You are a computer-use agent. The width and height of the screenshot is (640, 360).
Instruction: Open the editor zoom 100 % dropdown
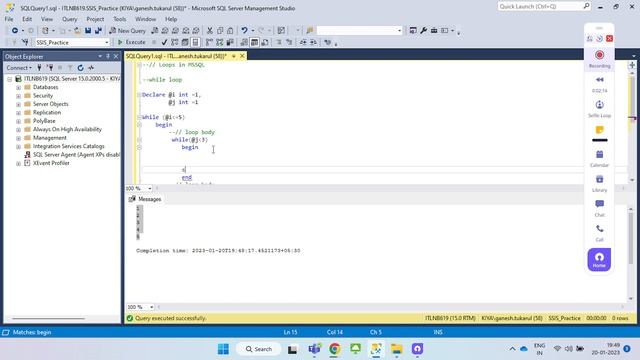click(150, 188)
